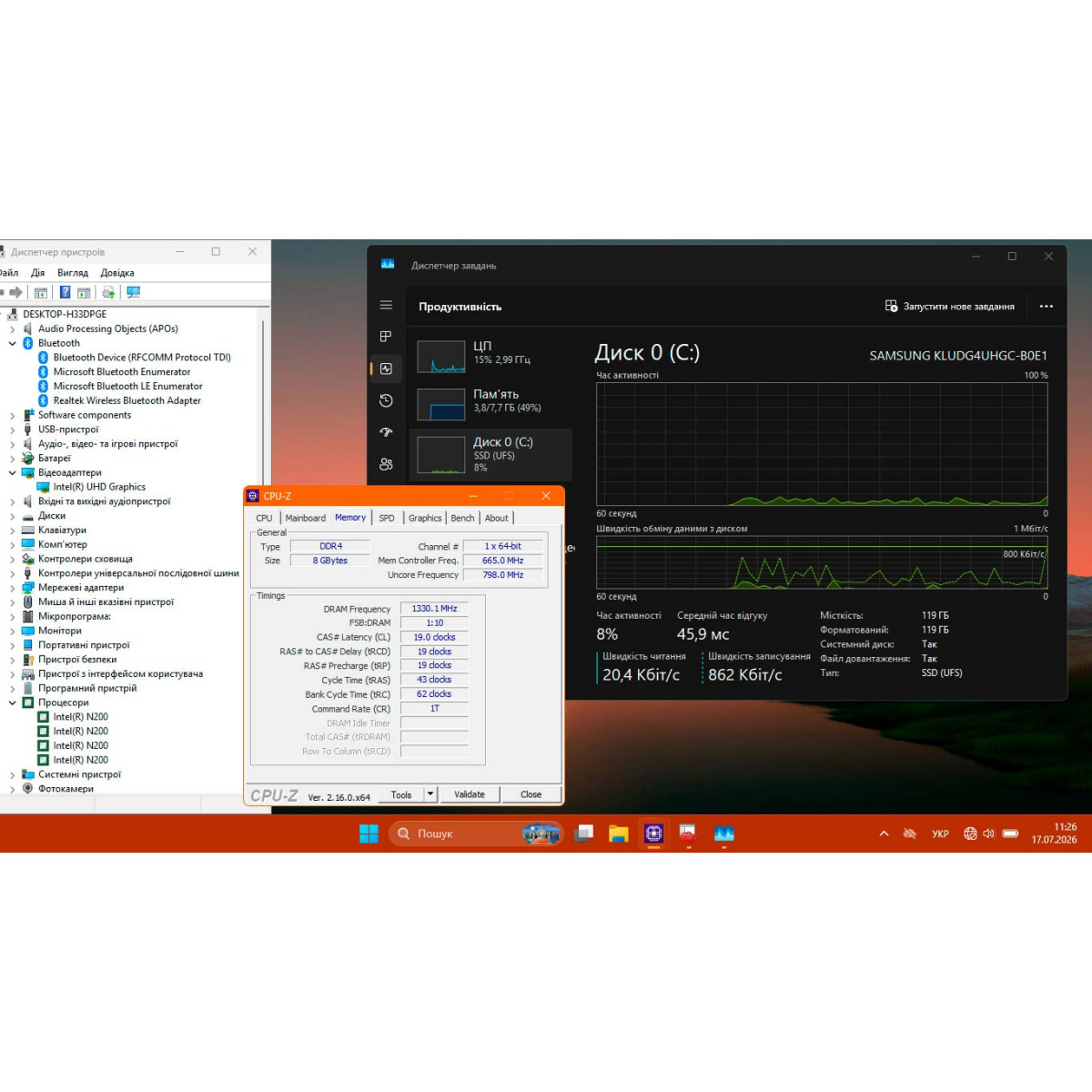Click the forward arrow in Device Manager toolbar

click(15, 292)
